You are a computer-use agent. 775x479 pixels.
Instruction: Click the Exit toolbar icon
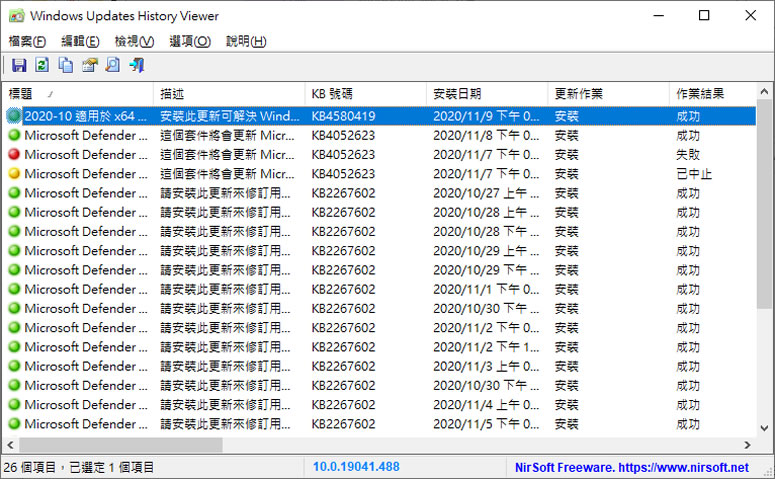tap(137, 66)
